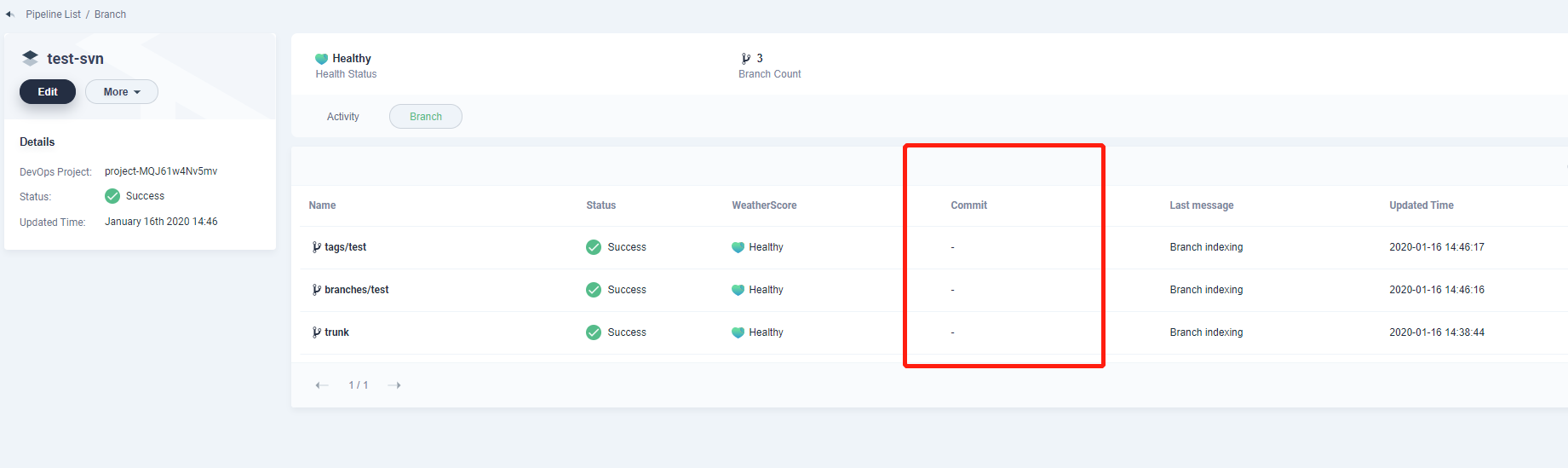The height and width of the screenshot is (468, 1568).
Task: Click the Healthy heart icon in branches/test row
Action: tap(738, 290)
